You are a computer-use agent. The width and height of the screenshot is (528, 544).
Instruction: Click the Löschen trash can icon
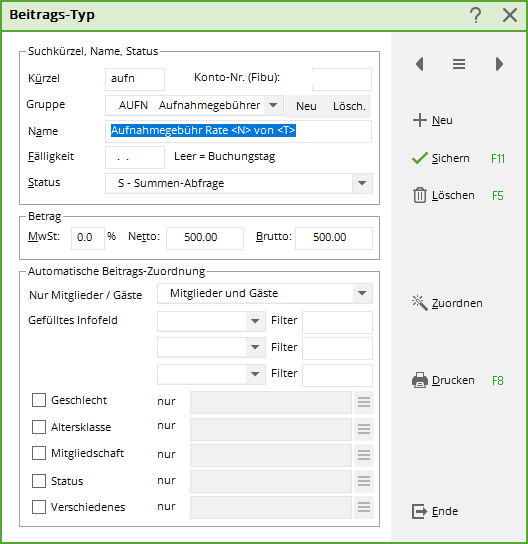(420, 195)
